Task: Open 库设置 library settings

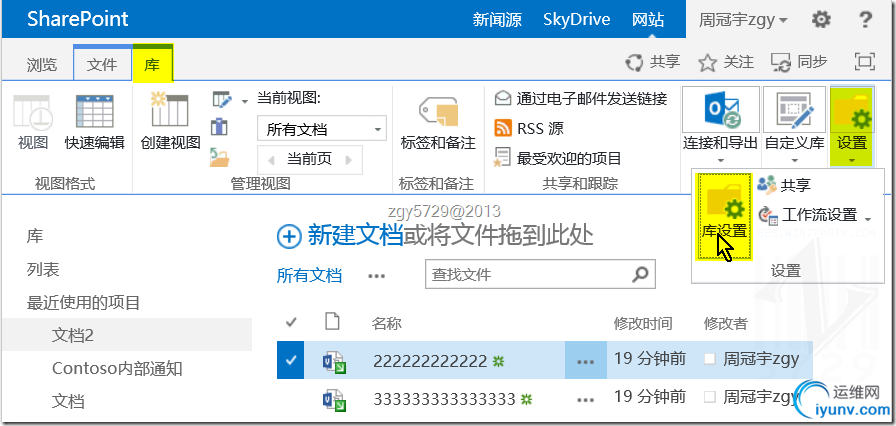Action: tap(723, 216)
